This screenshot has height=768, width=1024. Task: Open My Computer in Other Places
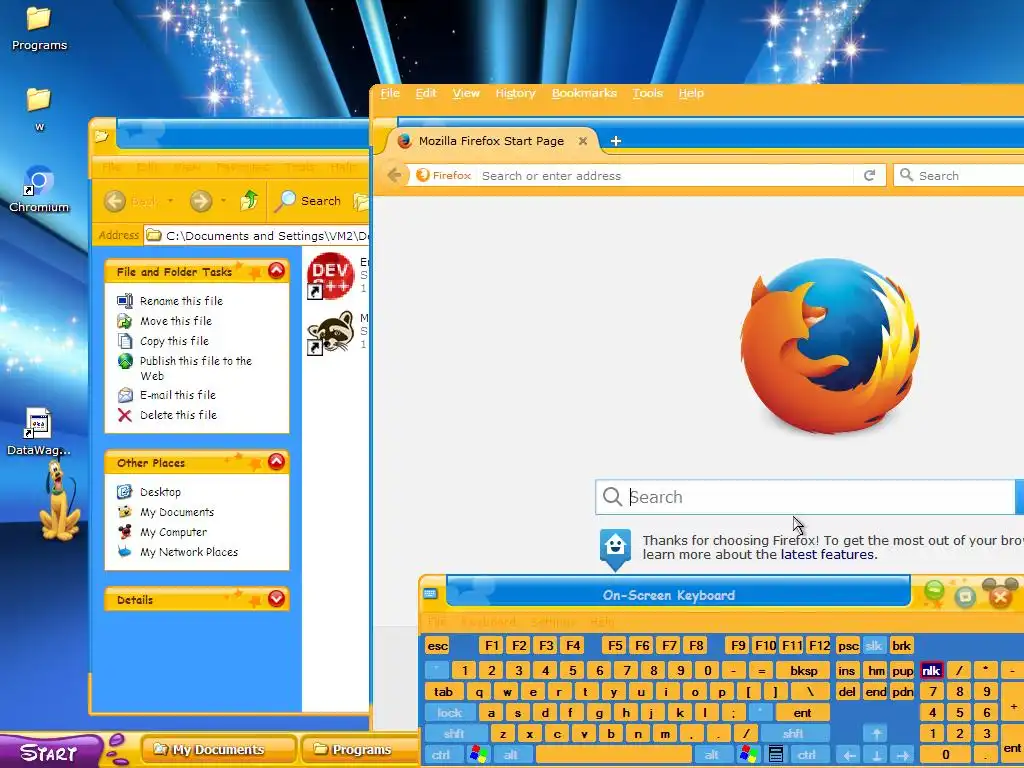tap(173, 532)
